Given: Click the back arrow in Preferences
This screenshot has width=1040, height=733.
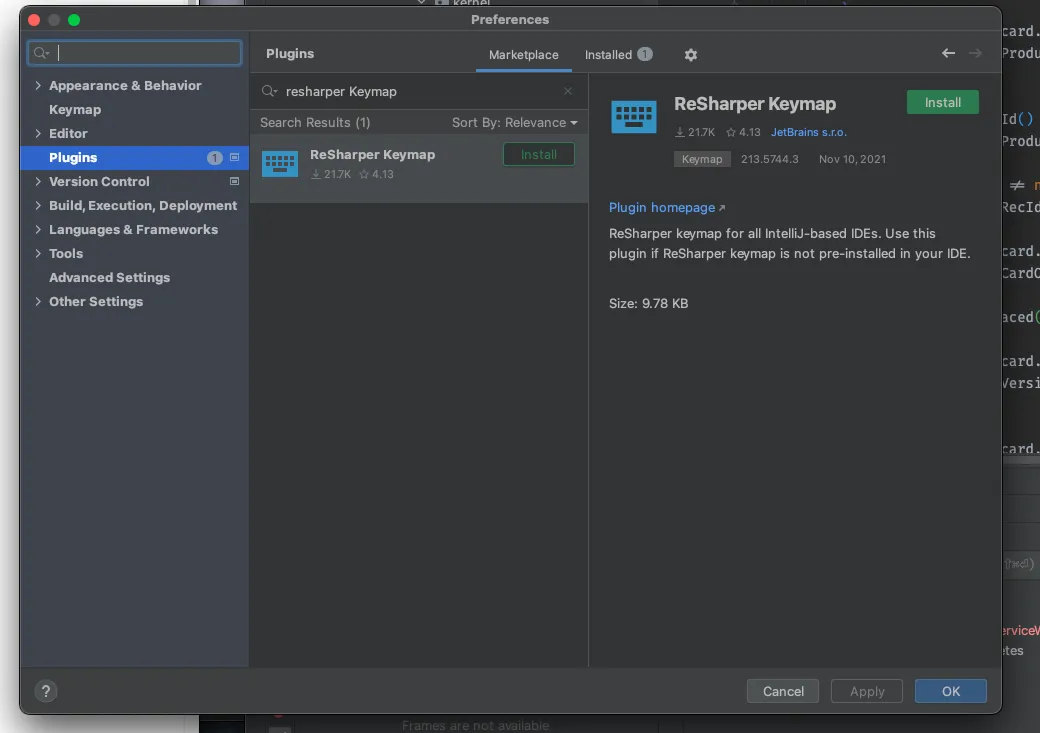Looking at the screenshot, I should 948,53.
